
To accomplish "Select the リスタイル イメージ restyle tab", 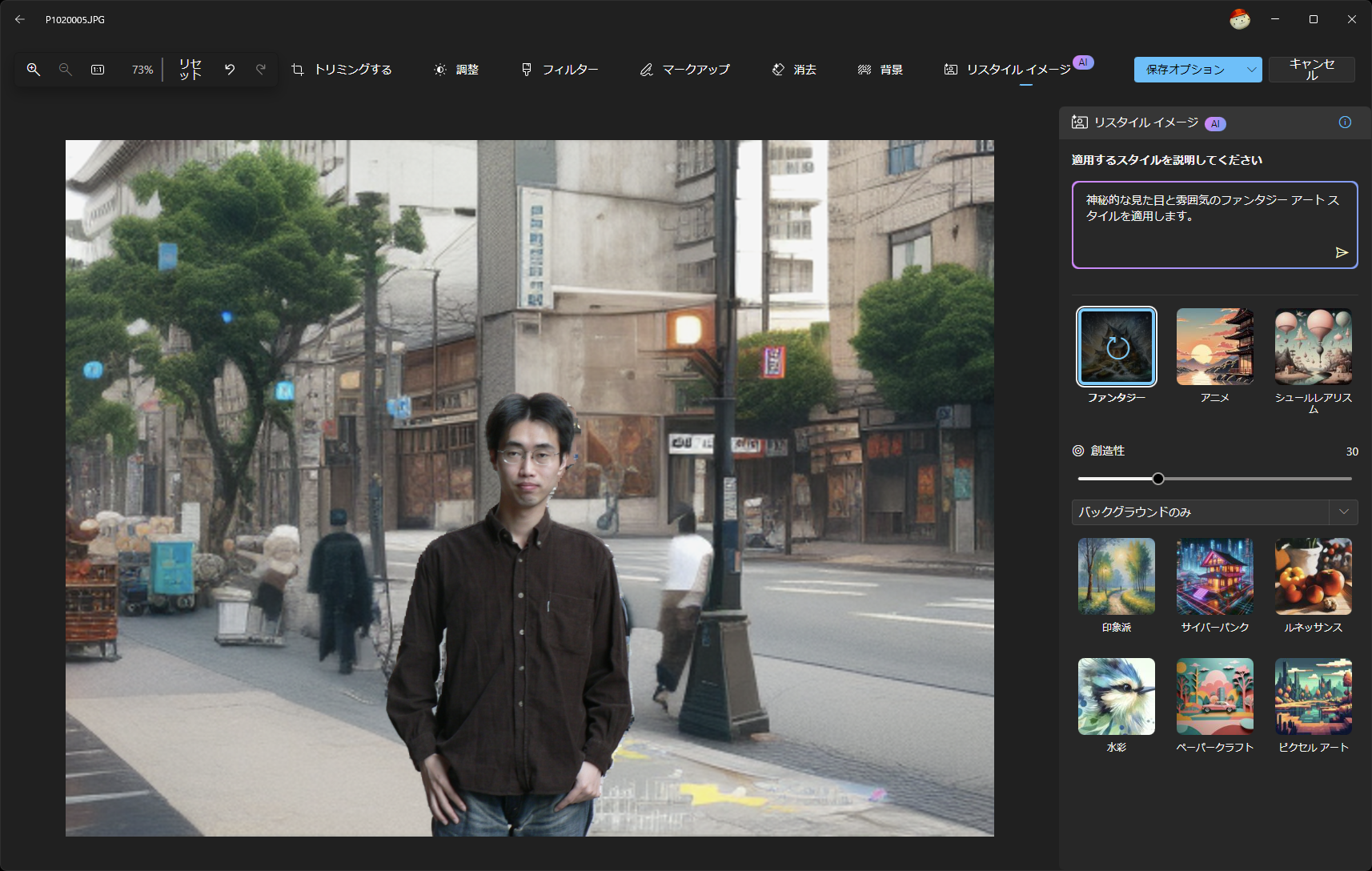I will (x=1017, y=70).
